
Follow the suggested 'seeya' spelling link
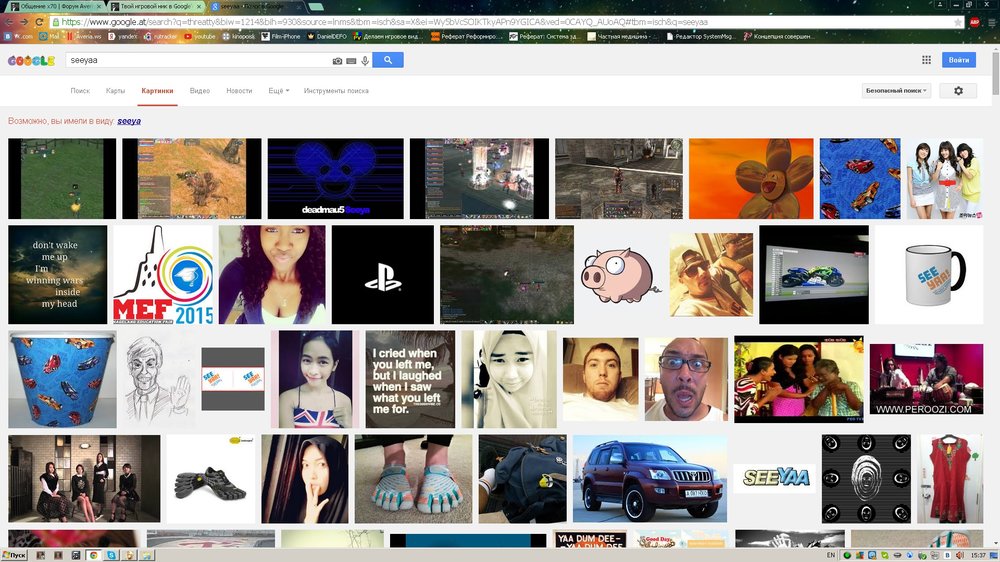pos(129,121)
